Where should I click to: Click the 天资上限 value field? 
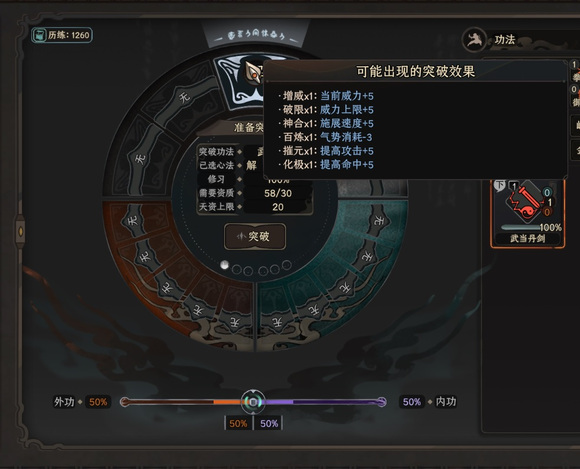278,207
